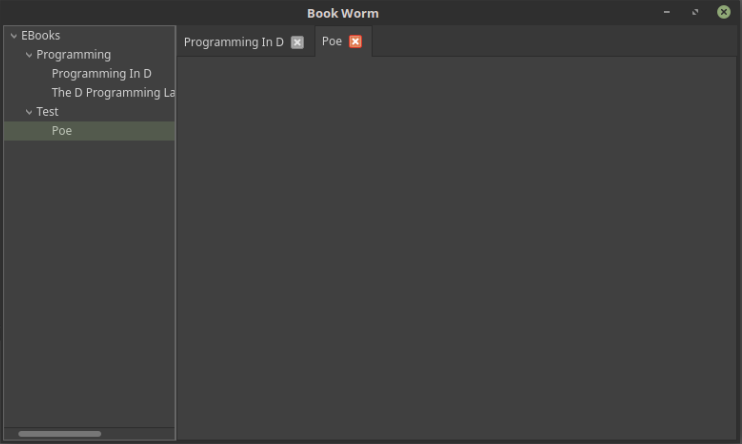The image size is (742, 444).
Task: Click the highlighted Poe tree entry
Action: click(62, 131)
